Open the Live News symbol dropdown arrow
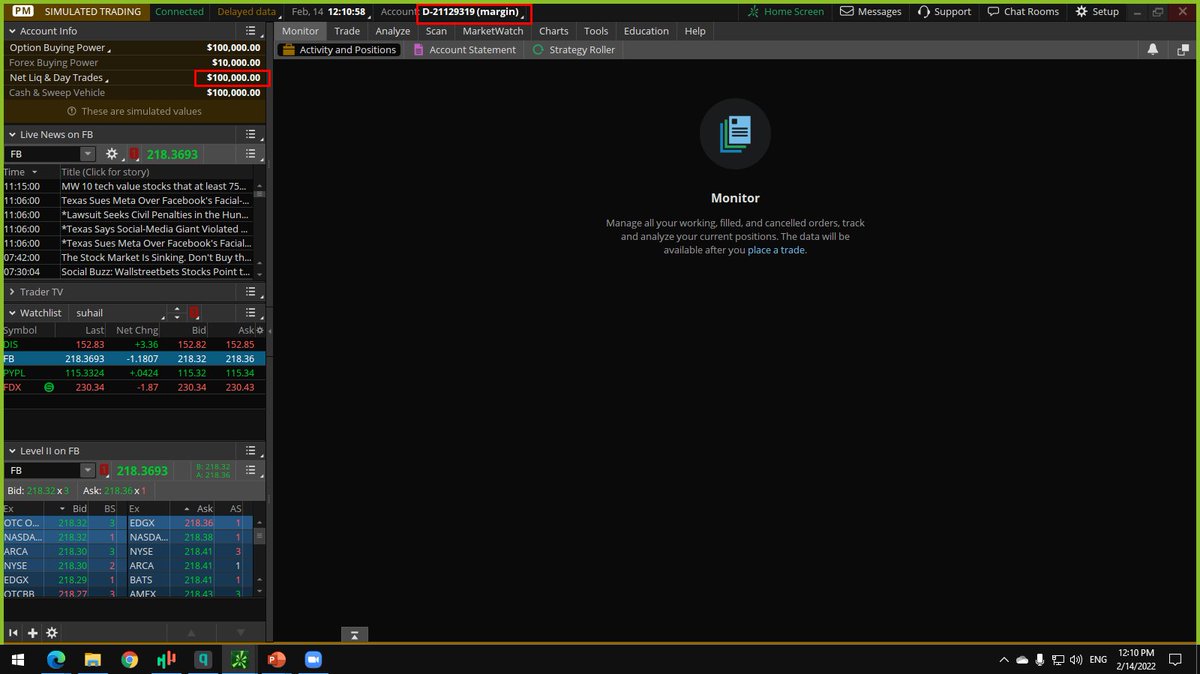Image resolution: width=1200 pixels, height=674 pixels. [x=88, y=154]
